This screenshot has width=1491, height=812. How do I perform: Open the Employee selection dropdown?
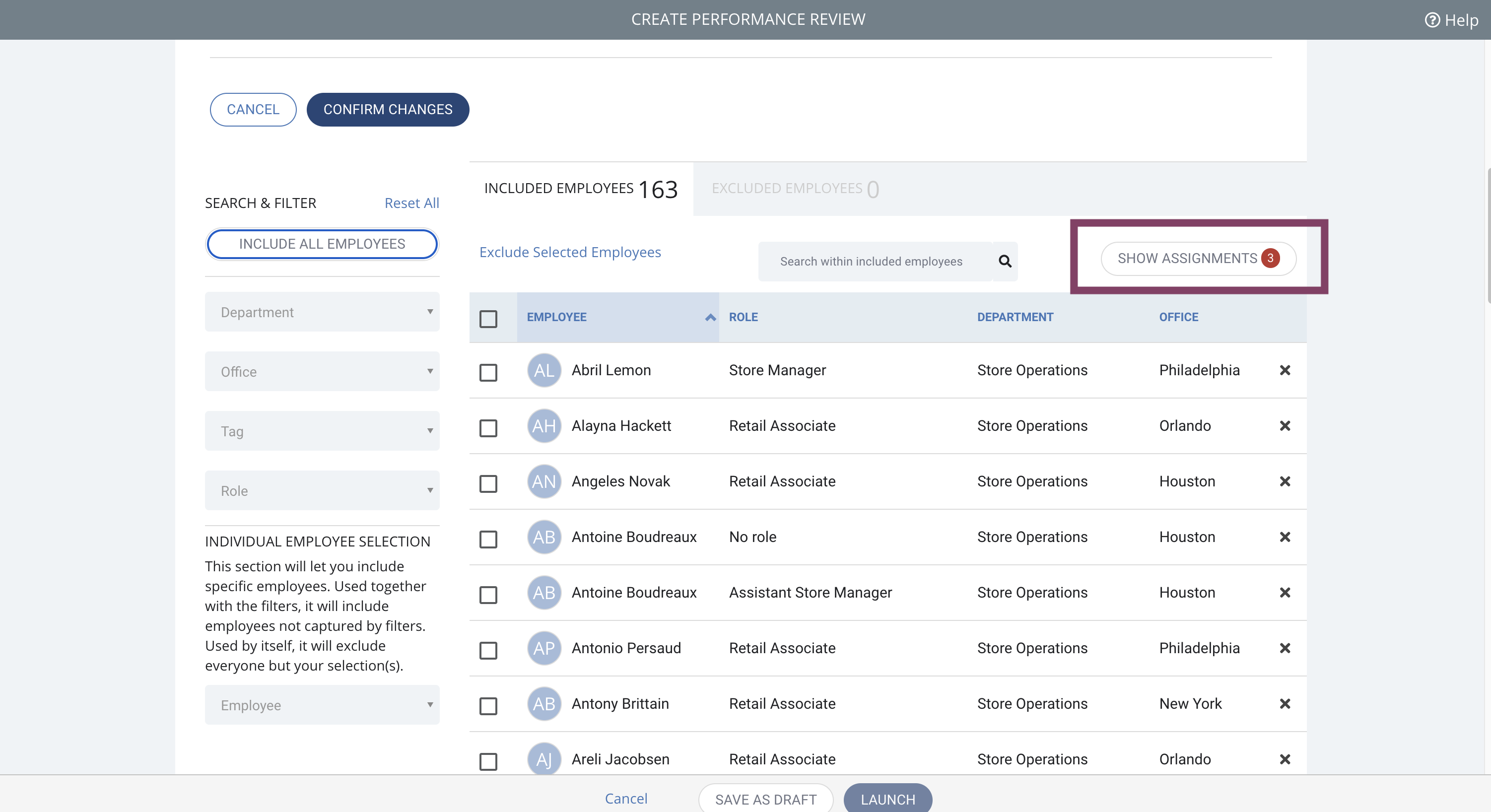(322, 705)
